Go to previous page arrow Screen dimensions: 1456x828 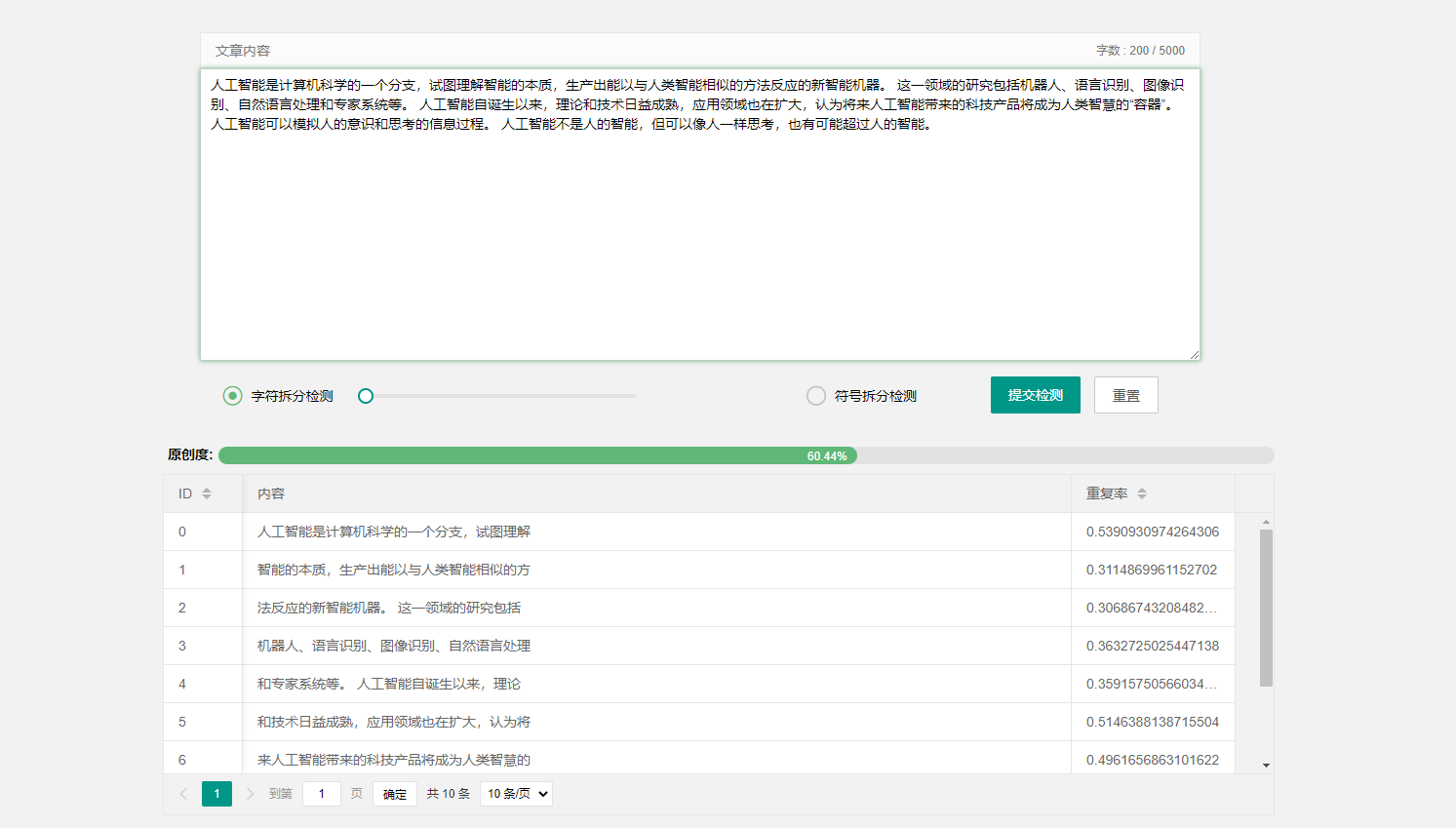tap(183, 794)
